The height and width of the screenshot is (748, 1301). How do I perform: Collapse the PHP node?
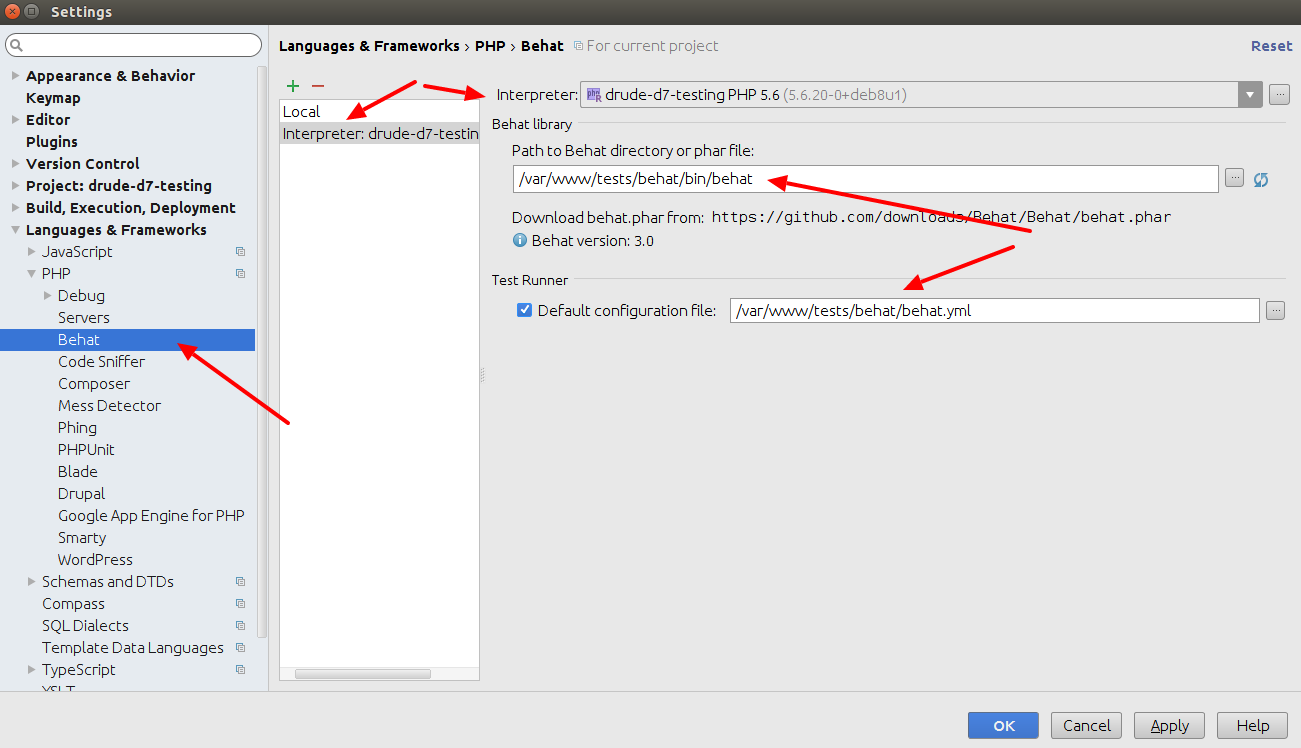[x=31, y=274]
